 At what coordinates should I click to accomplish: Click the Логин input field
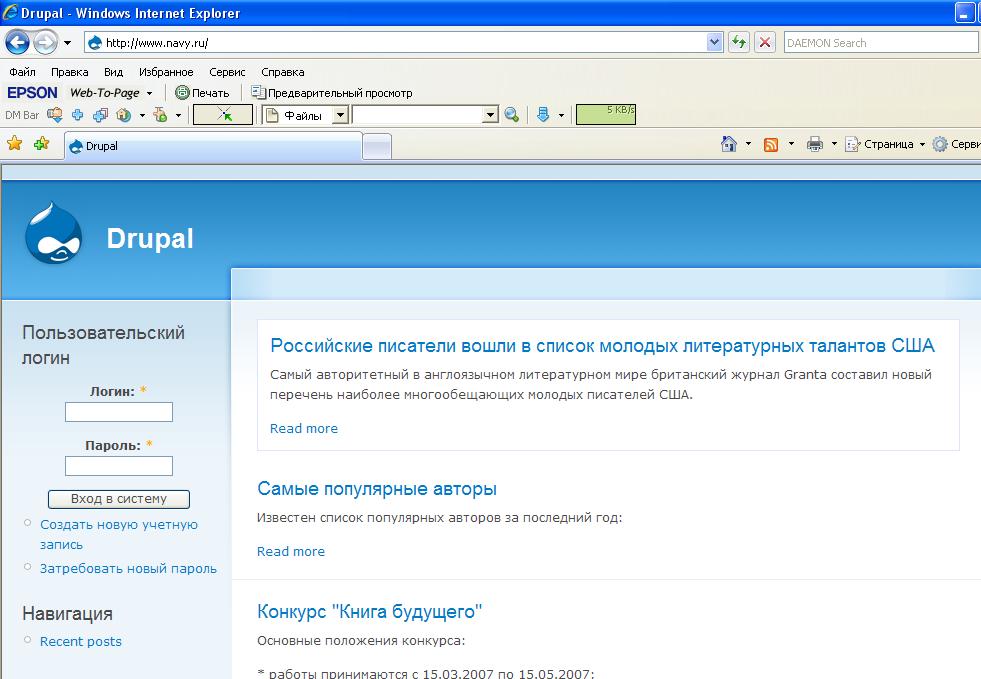pyautogui.click(x=119, y=412)
